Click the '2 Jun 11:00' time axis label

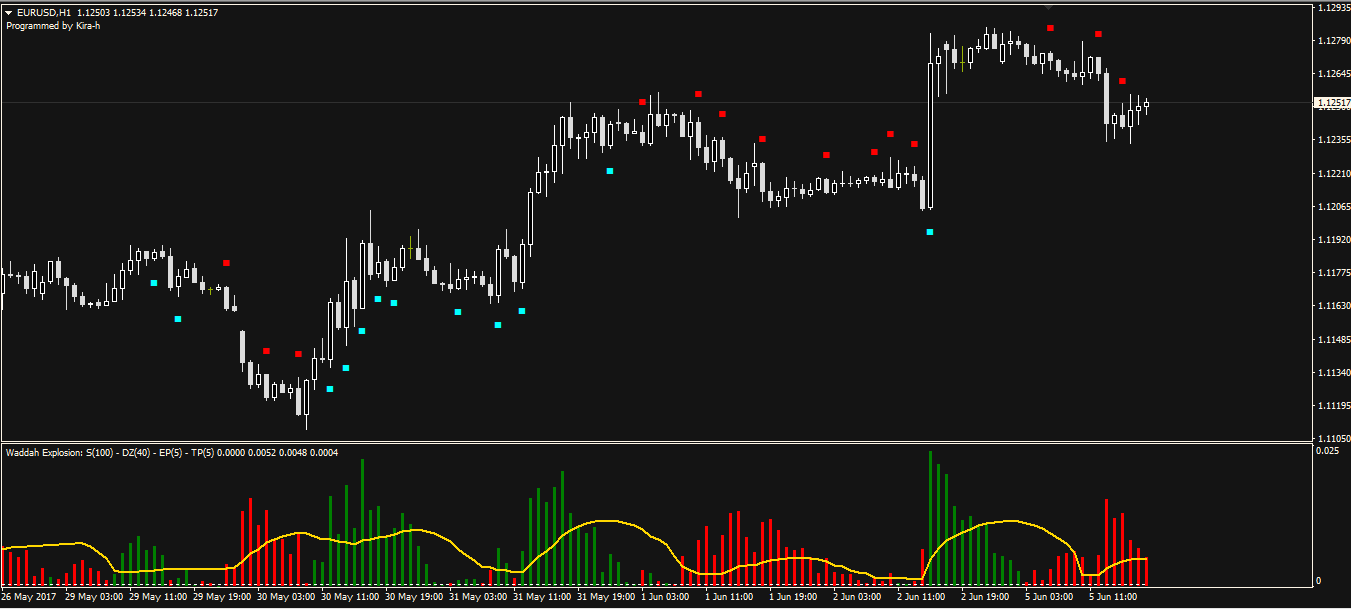pyautogui.click(x=920, y=597)
